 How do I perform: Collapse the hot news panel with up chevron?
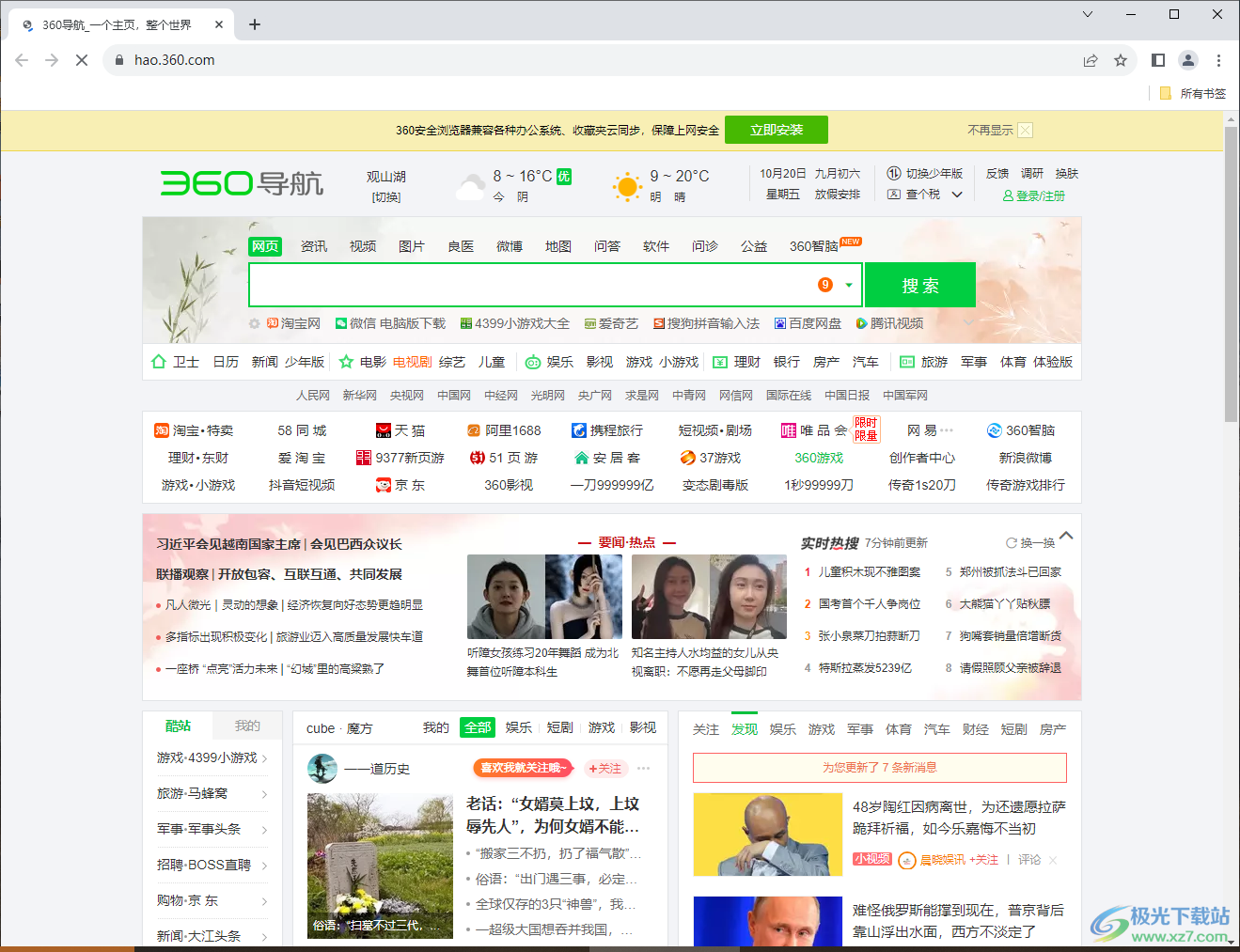point(1066,536)
